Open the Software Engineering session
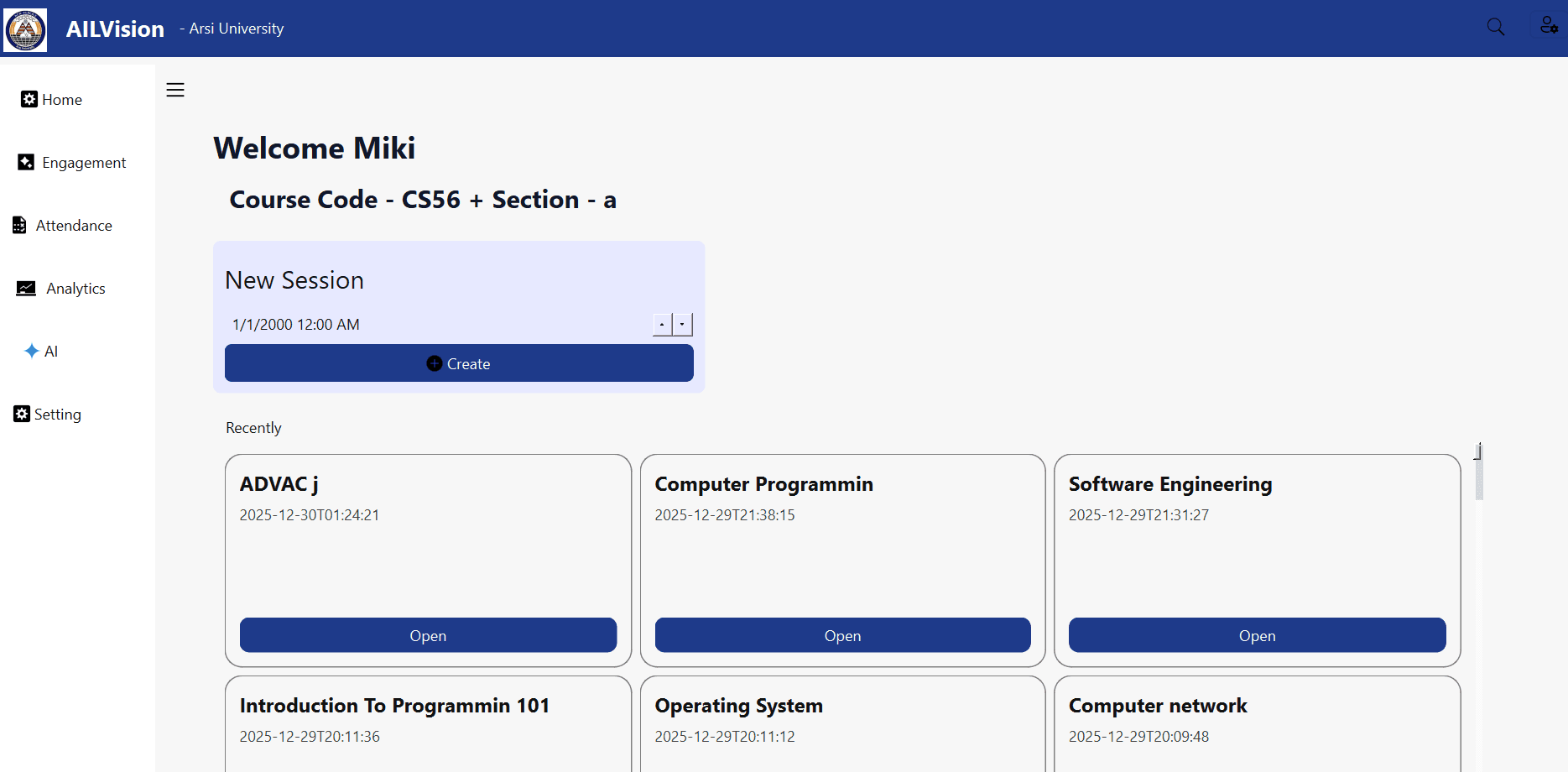The image size is (1568, 772). [1257, 635]
